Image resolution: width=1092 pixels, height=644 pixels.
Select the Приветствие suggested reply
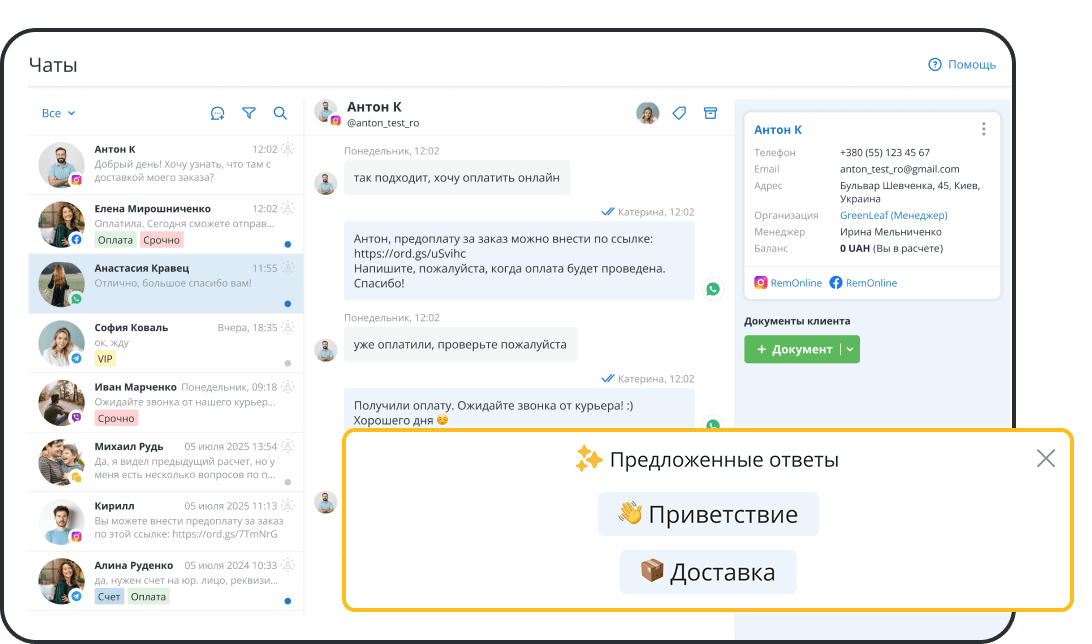point(708,513)
